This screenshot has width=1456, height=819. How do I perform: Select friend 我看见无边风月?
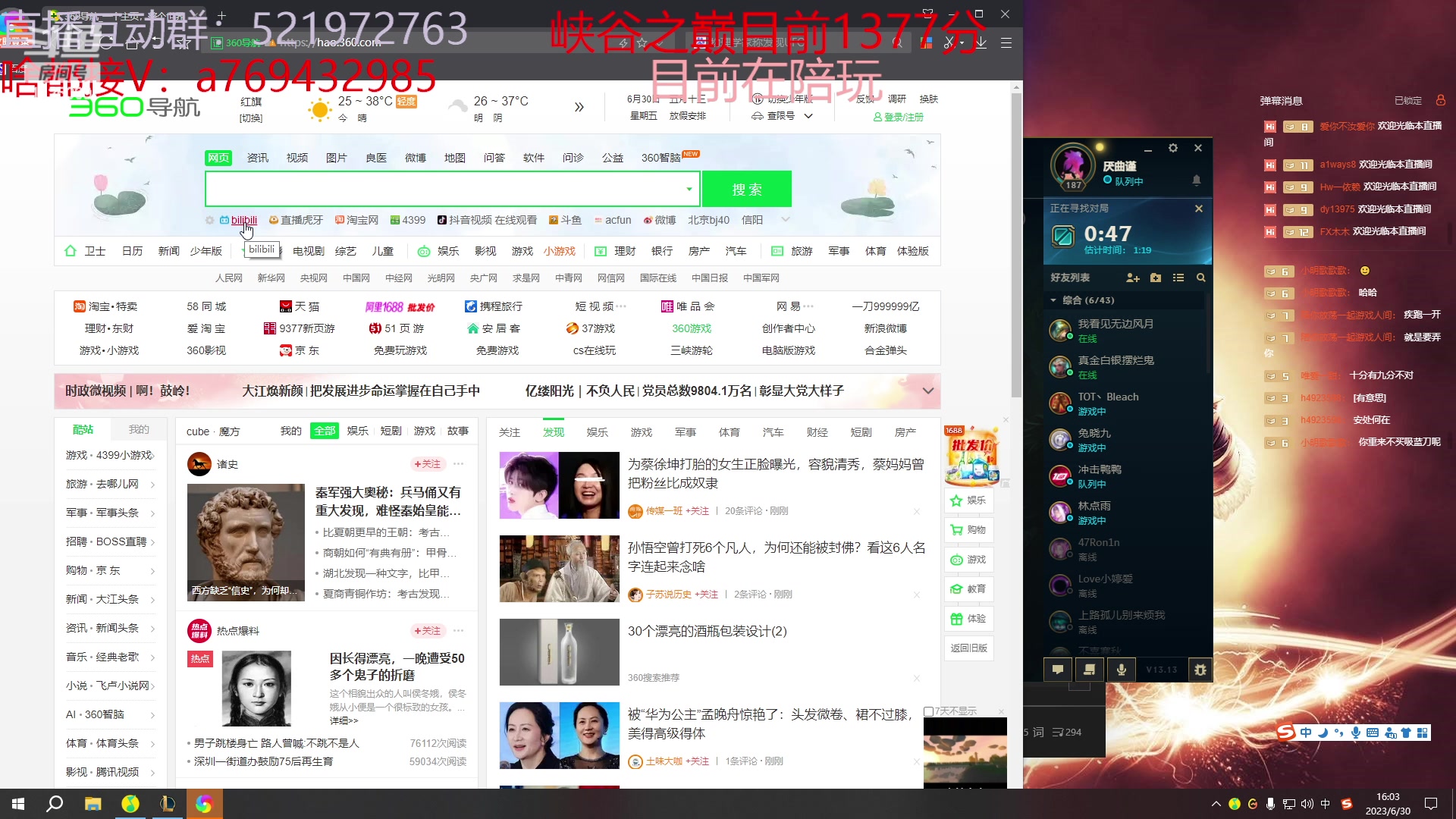coord(1125,330)
